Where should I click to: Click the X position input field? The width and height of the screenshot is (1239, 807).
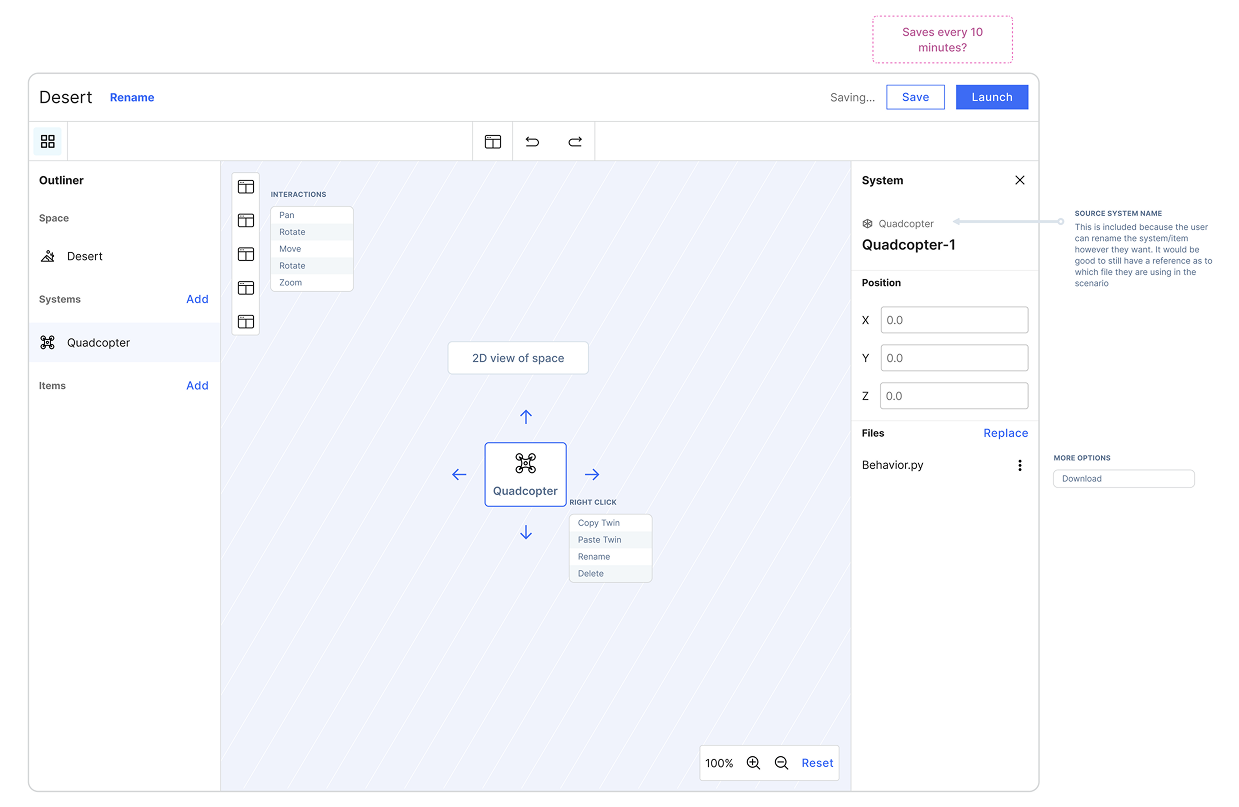954,319
